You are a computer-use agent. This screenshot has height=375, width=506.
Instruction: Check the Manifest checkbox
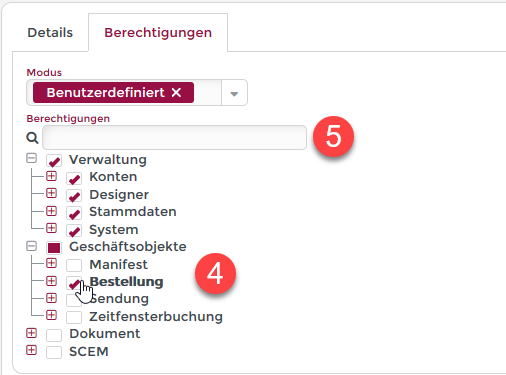coord(74,265)
